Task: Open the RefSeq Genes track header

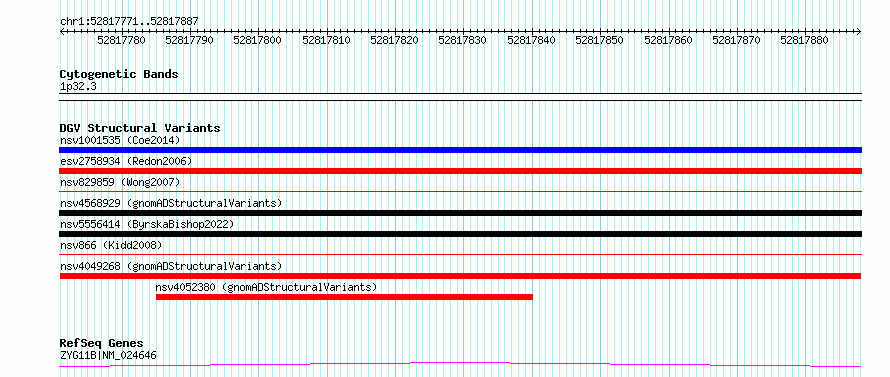Action: (101, 344)
